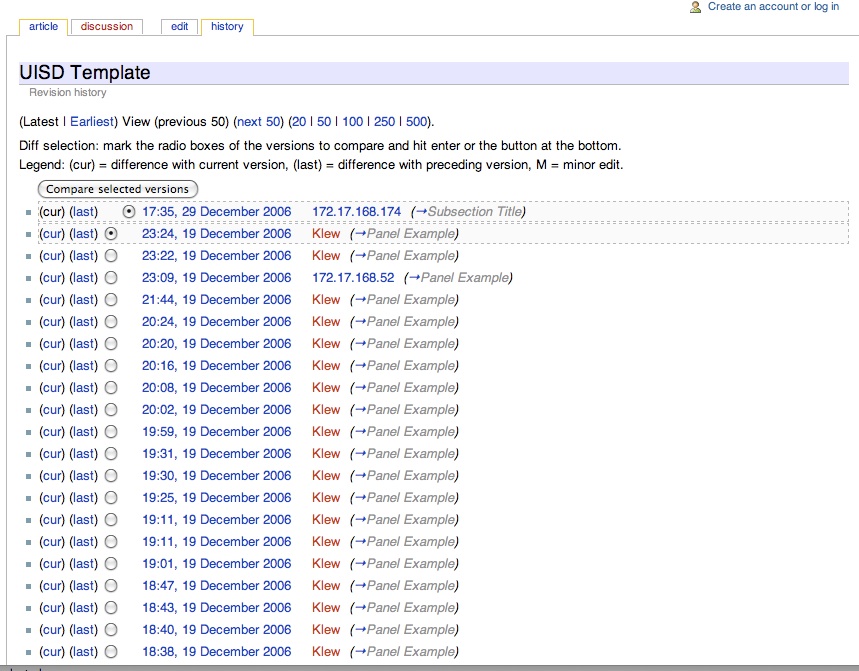Click the (last) link for the 20:08 revision
Screen dimensions: 859x671
click(x=84, y=388)
